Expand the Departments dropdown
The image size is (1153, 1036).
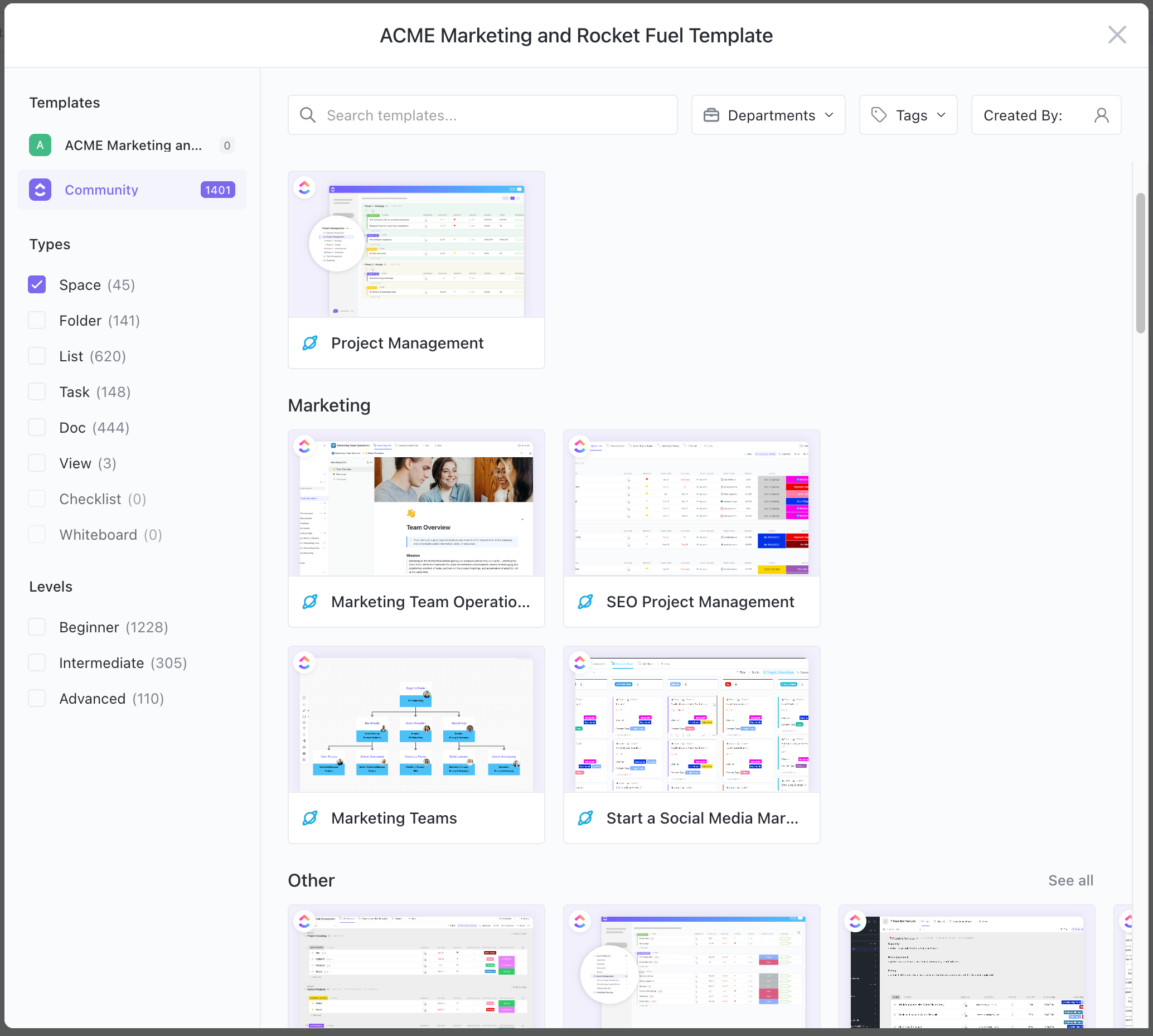point(768,115)
